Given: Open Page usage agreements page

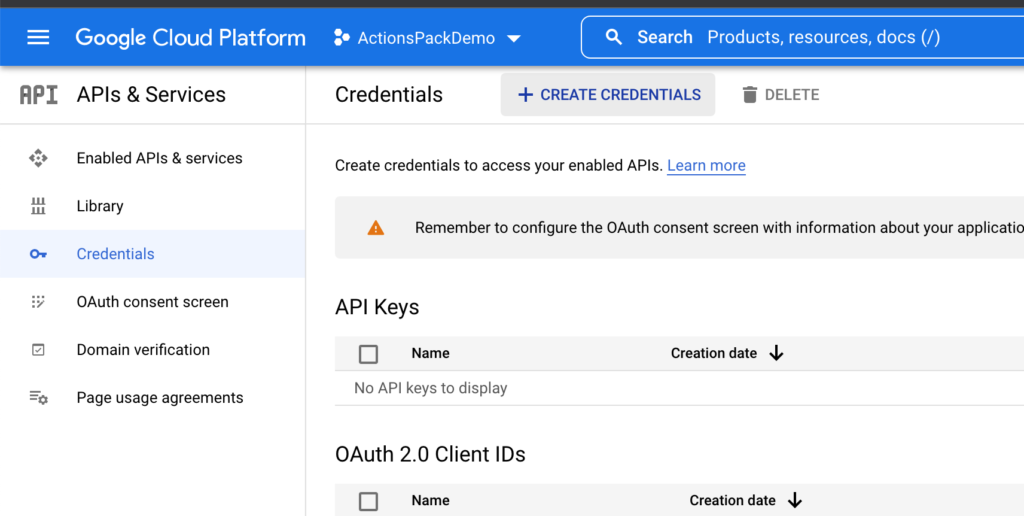Looking at the screenshot, I should tap(160, 397).
